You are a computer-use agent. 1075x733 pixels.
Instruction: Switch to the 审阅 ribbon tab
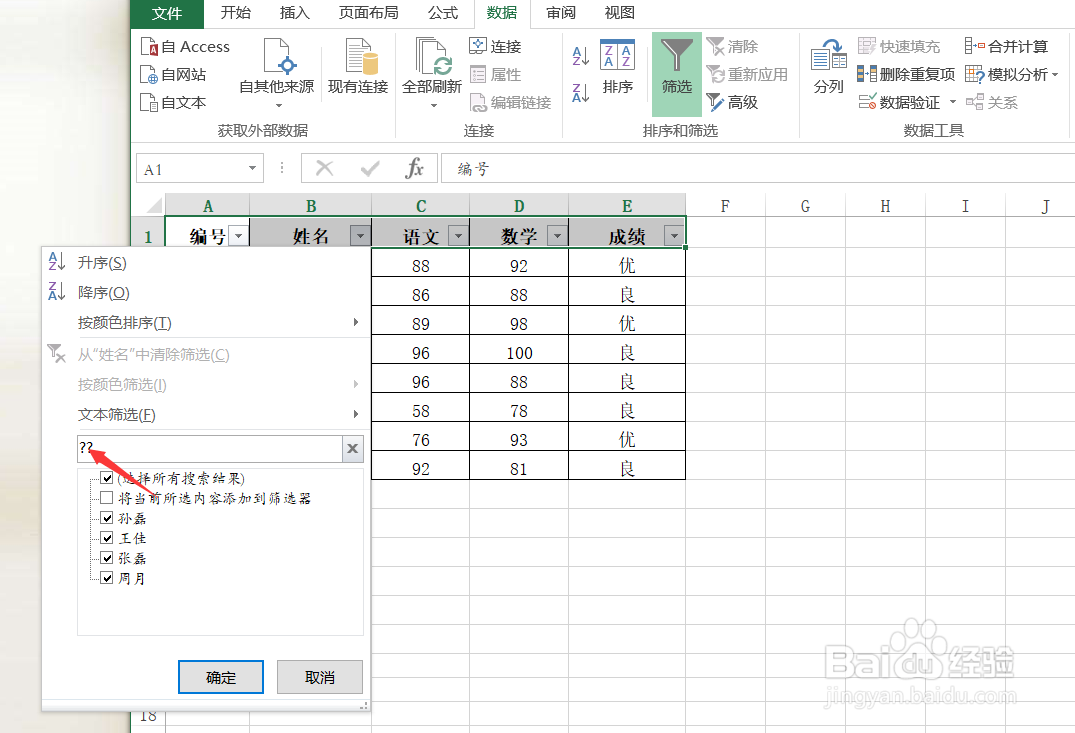pos(561,13)
